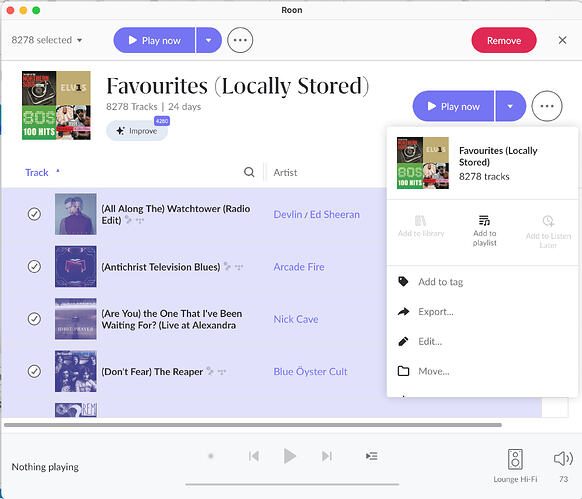Uncheck (Don't Fear) The Reaper track
This screenshot has height=499, width=582.
(34, 371)
